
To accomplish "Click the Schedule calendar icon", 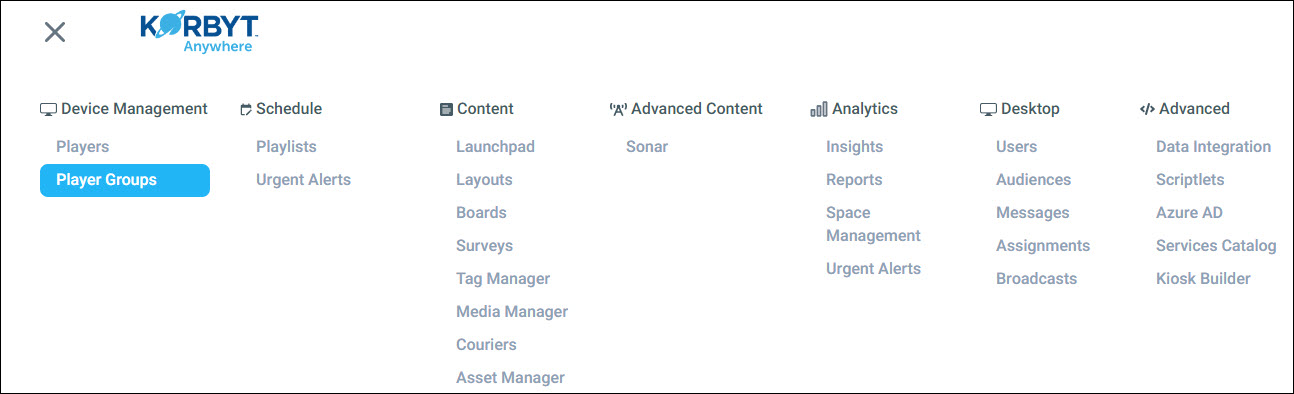I will click(246, 109).
